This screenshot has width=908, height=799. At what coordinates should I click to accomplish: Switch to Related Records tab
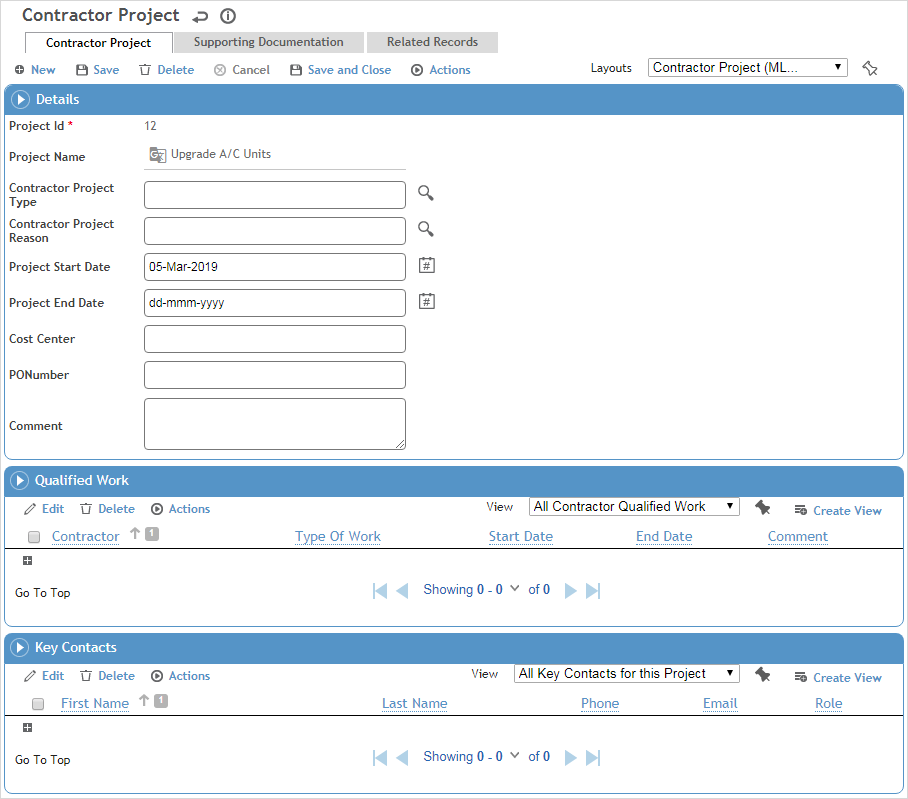point(432,42)
